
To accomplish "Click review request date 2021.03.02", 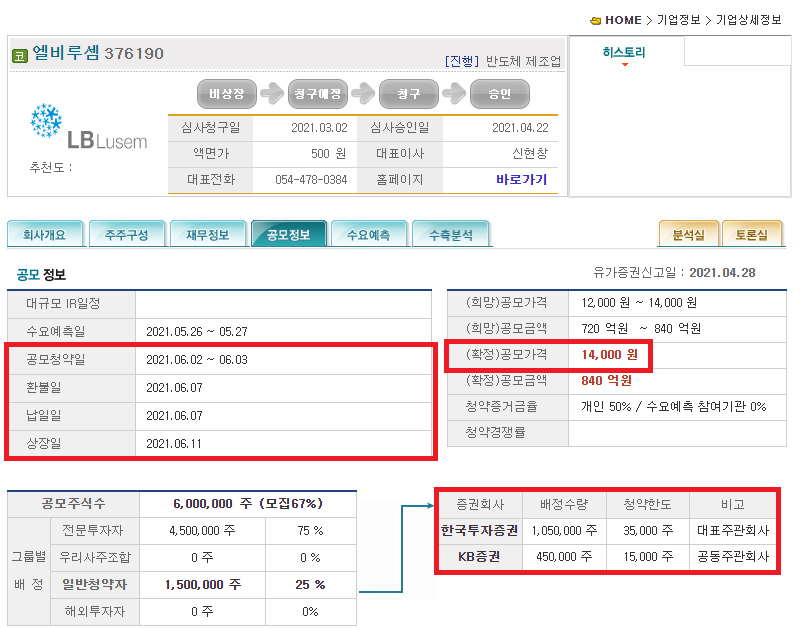I will coord(319,128).
